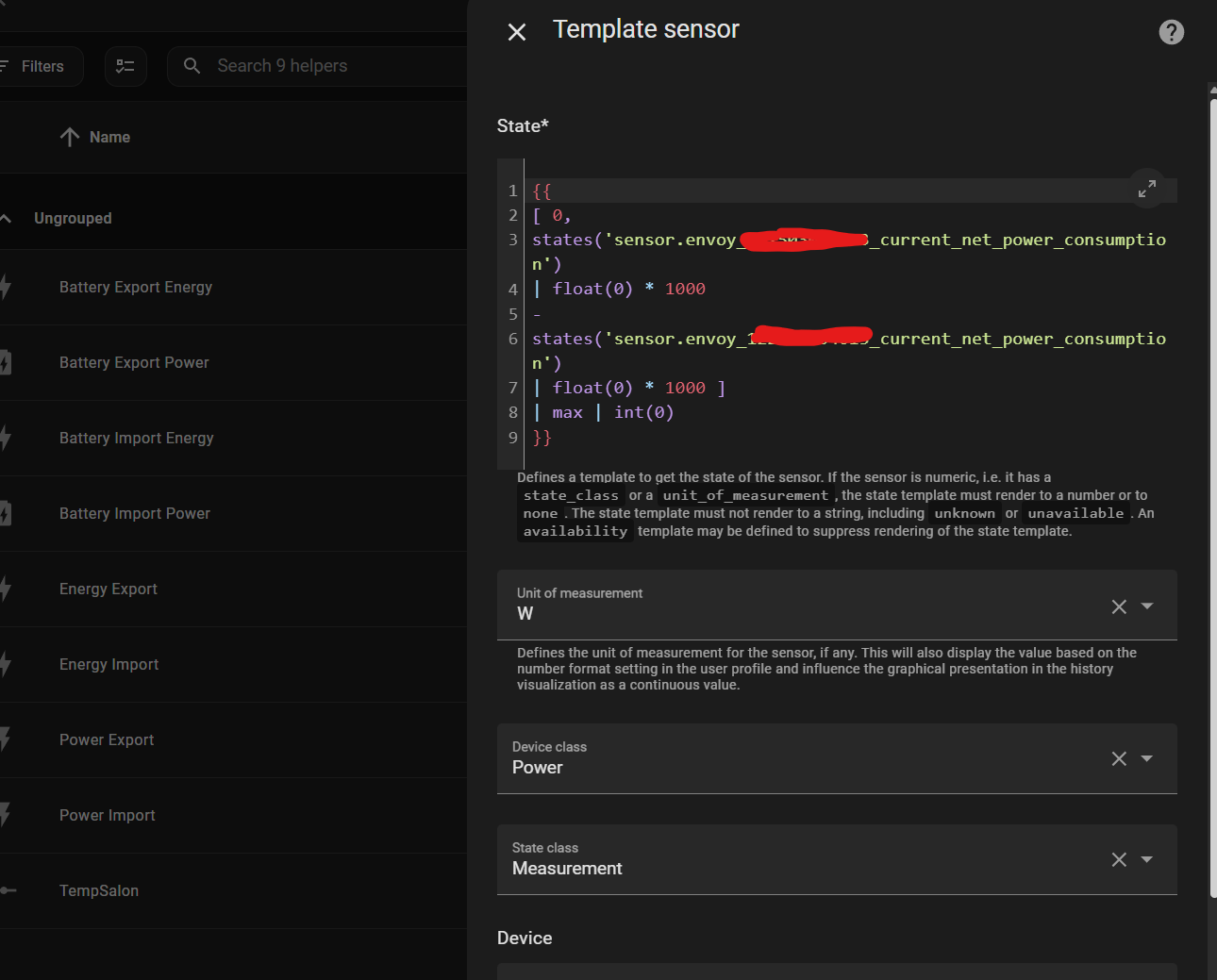Select the Battery Export Energy helper

[x=136, y=287]
